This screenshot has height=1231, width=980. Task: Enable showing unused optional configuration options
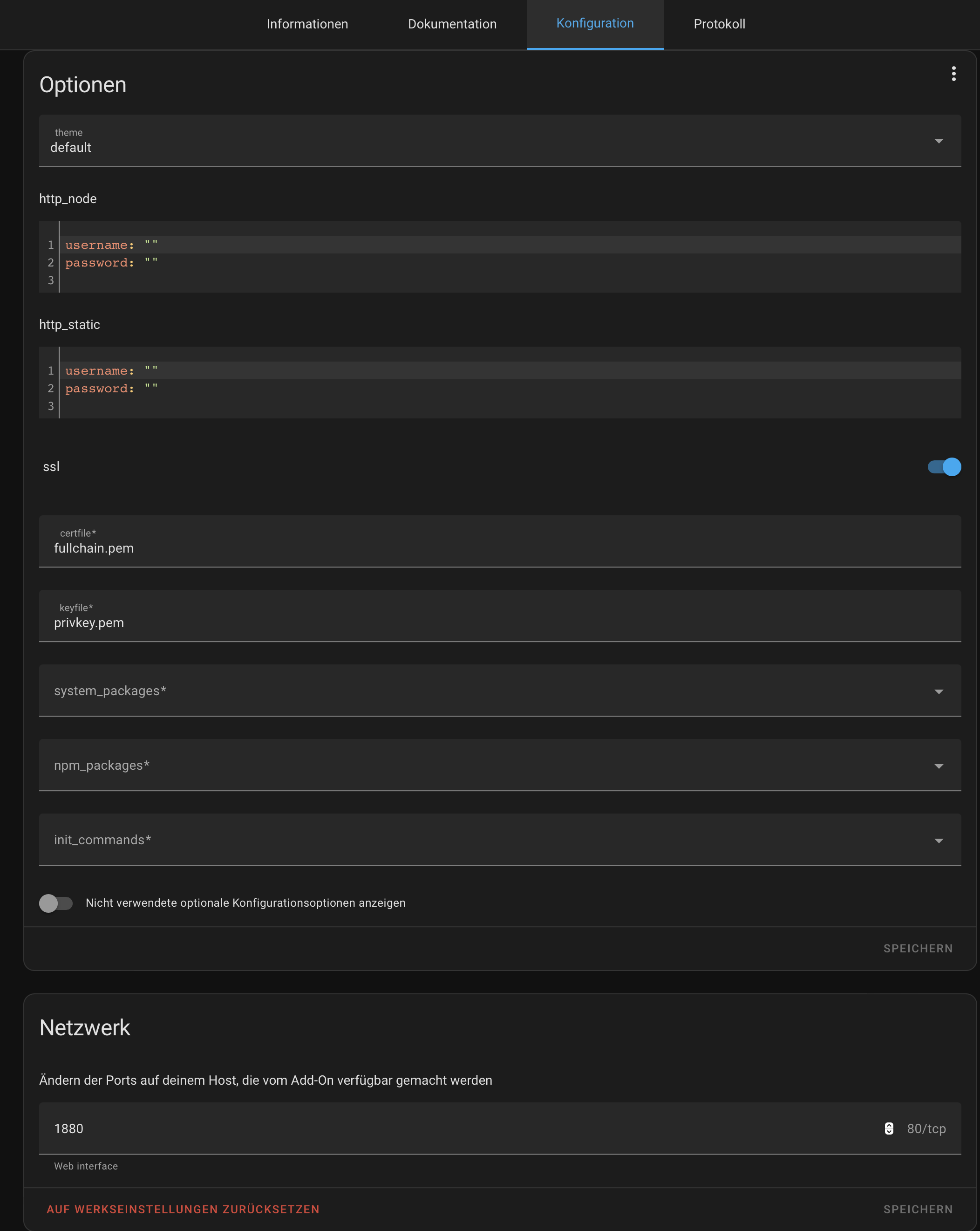tap(56, 903)
